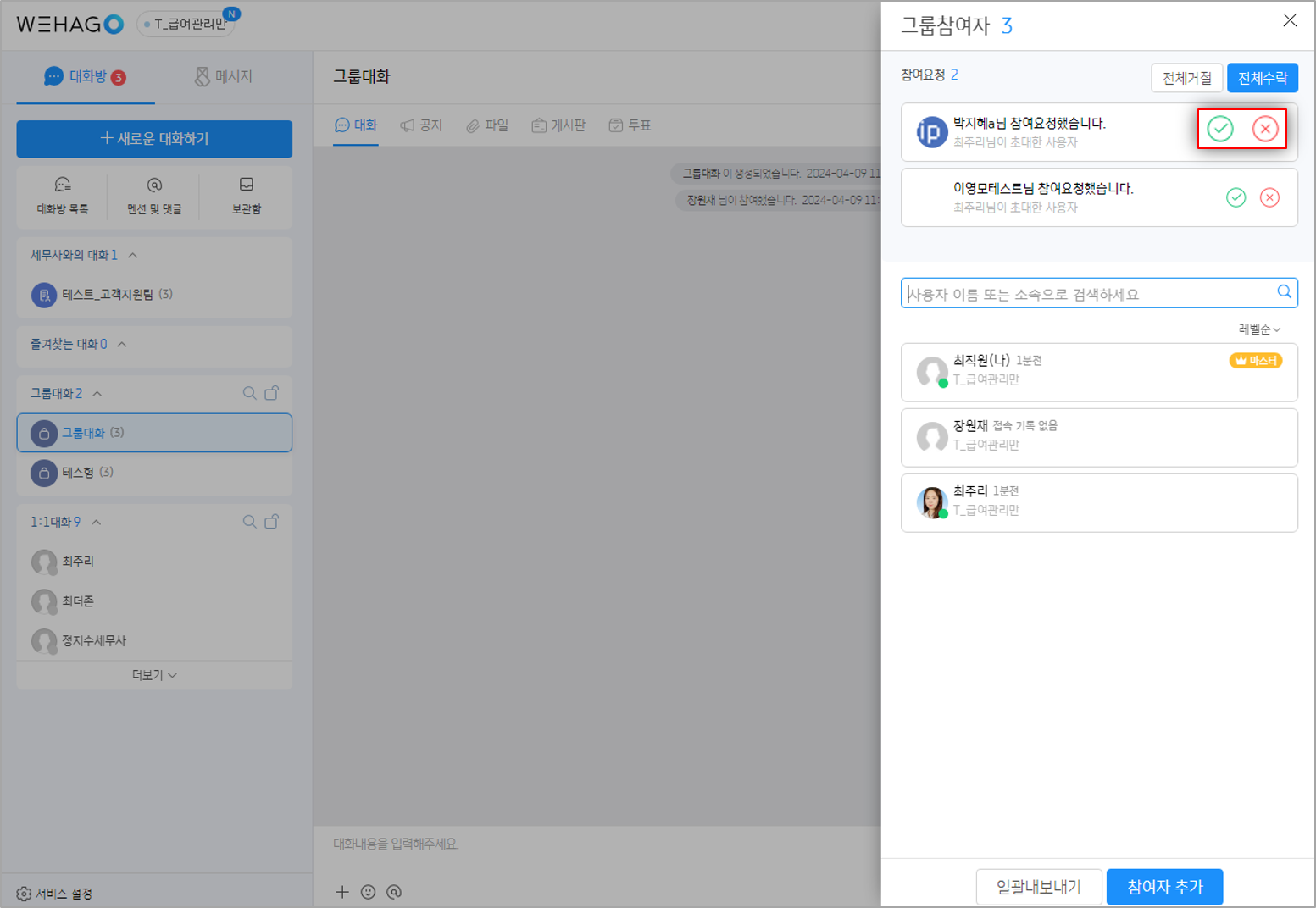This screenshot has width=1316, height=908.
Task: Open the 테스형 group chat
Action: (78, 472)
